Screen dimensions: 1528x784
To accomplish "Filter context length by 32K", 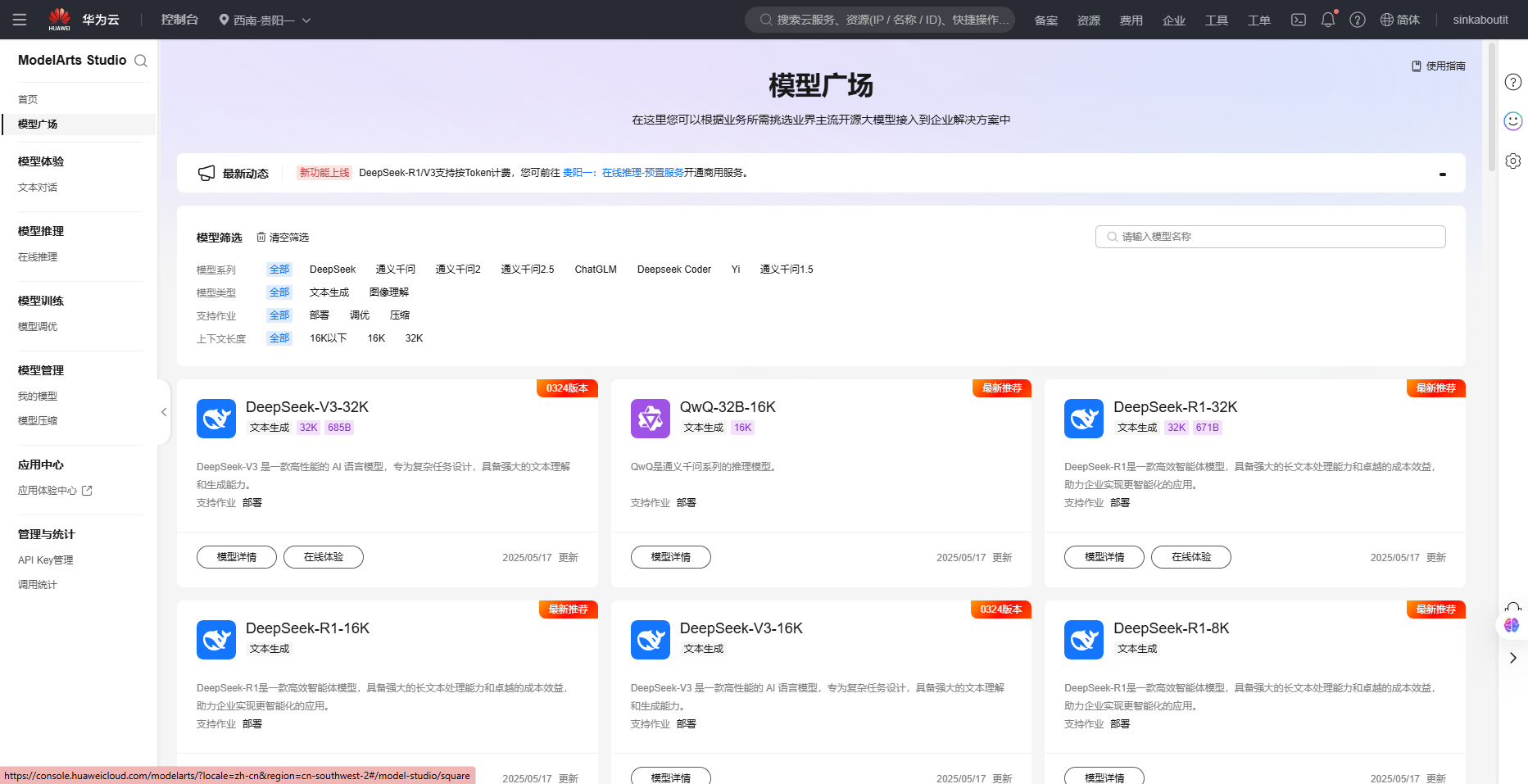I will (415, 338).
